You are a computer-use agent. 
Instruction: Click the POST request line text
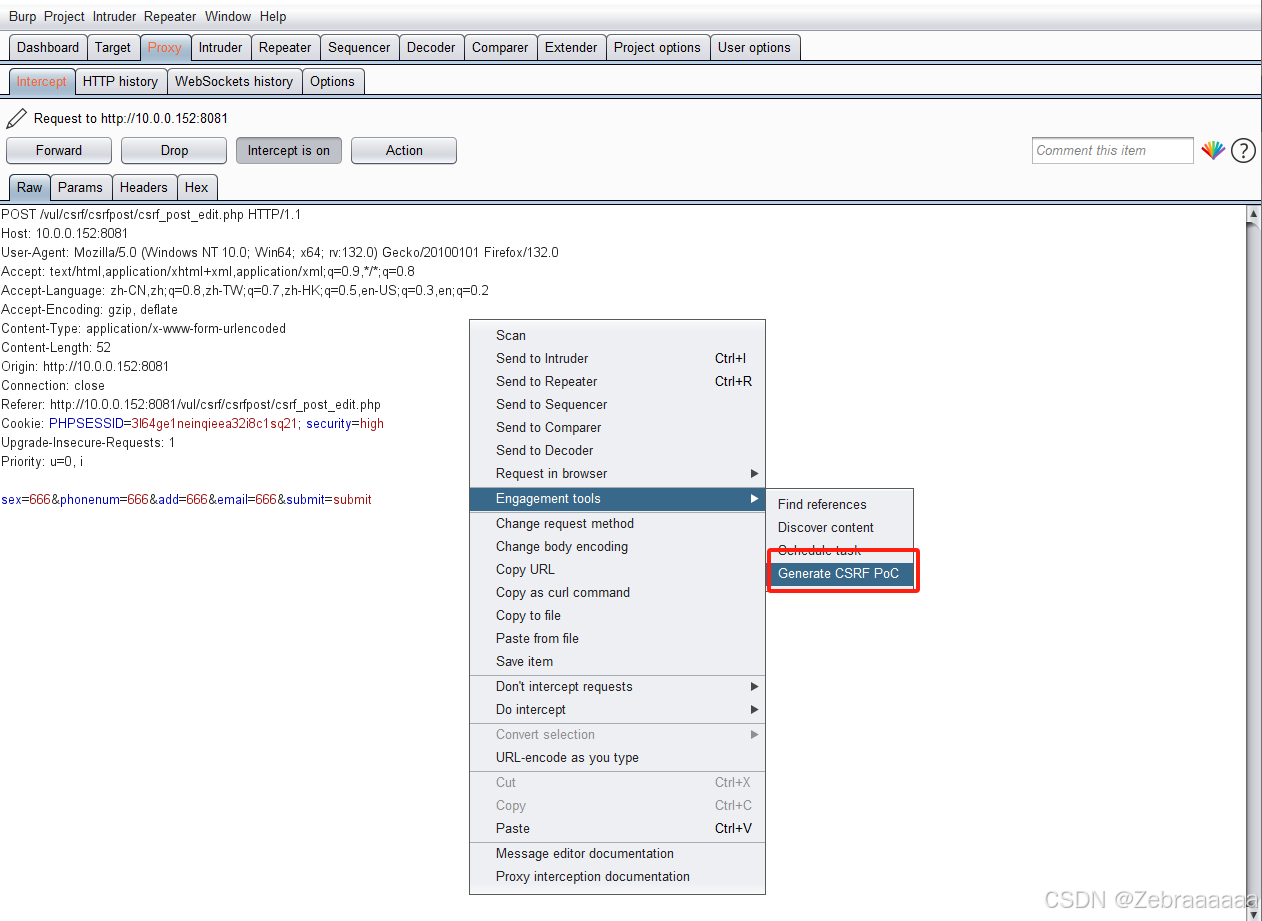click(x=151, y=215)
